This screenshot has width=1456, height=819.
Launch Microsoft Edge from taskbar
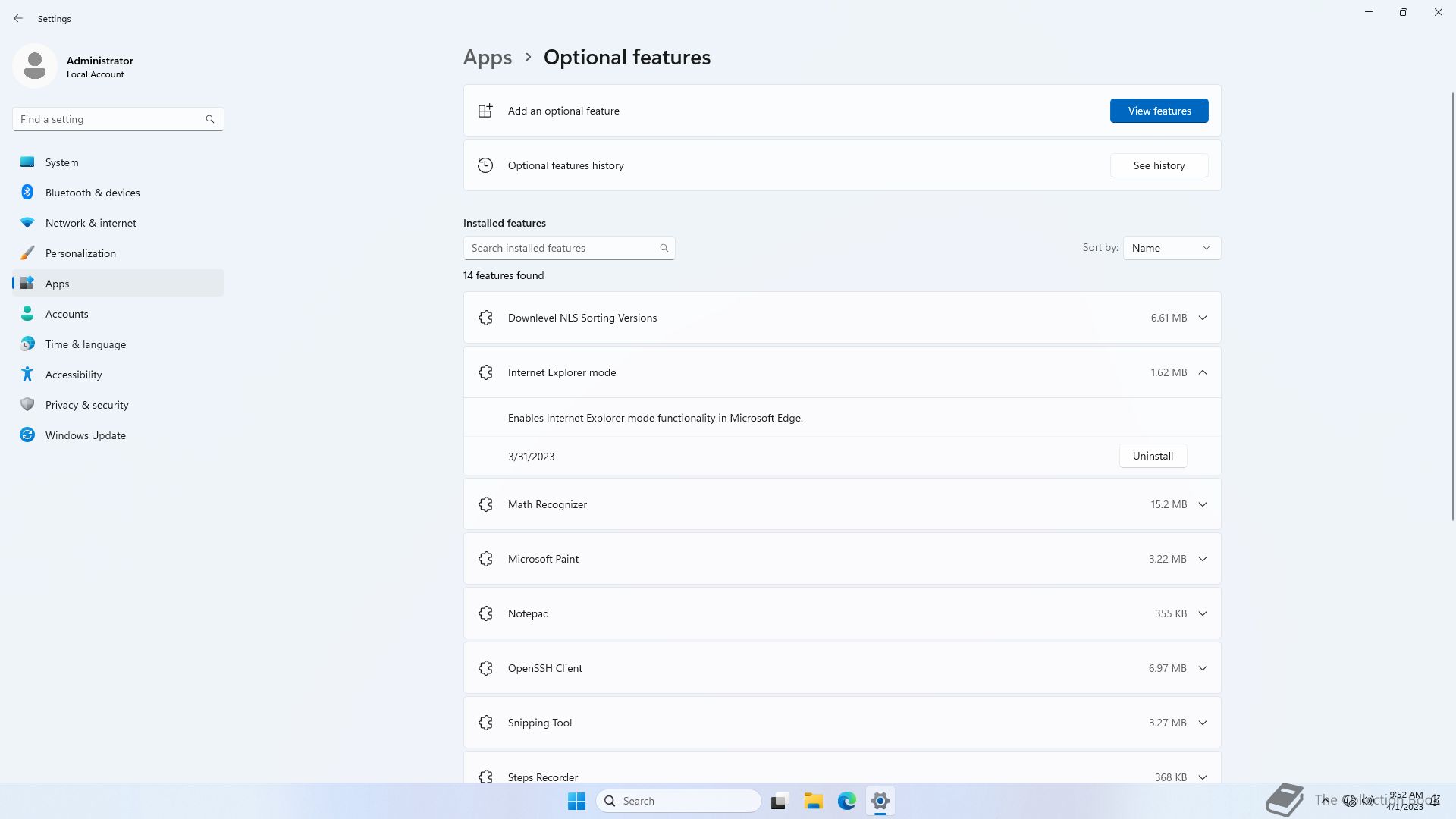(846, 801)
